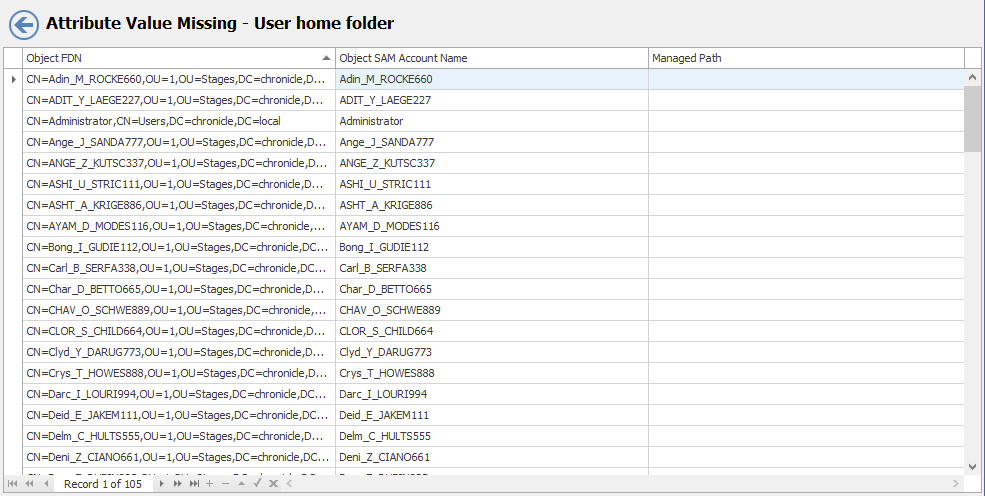Click the blue back arrow button
The width and height of the screenshot is (985, 496).
[x=23, y=23]
